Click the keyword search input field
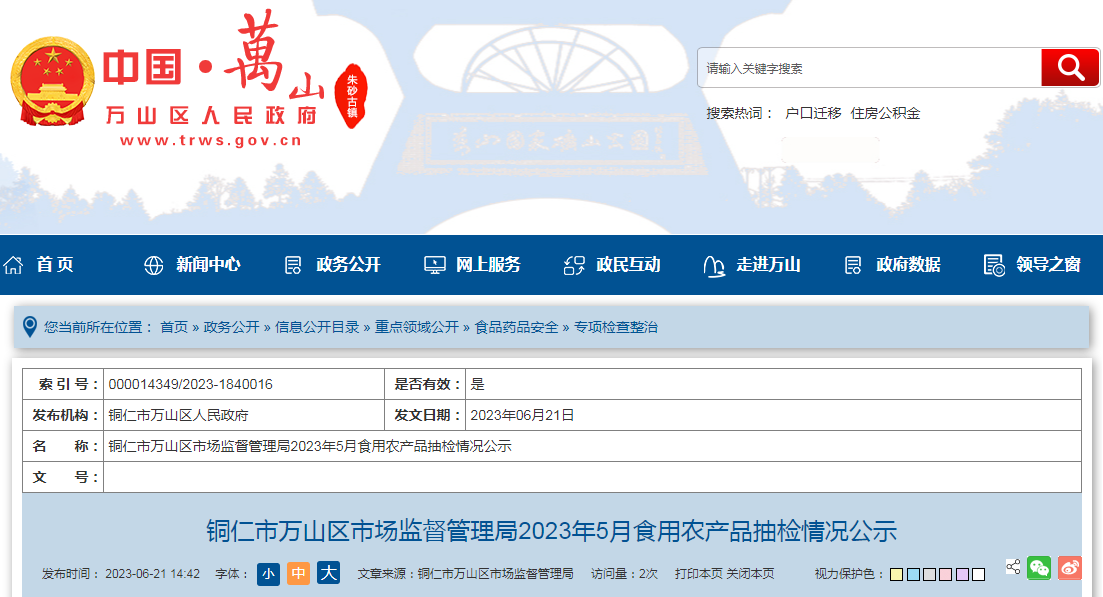1103x597 pixels. 868,68
